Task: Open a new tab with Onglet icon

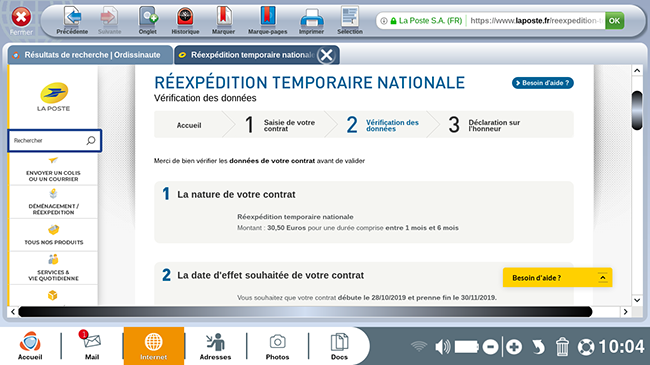Action: click(x=148, y=21)
